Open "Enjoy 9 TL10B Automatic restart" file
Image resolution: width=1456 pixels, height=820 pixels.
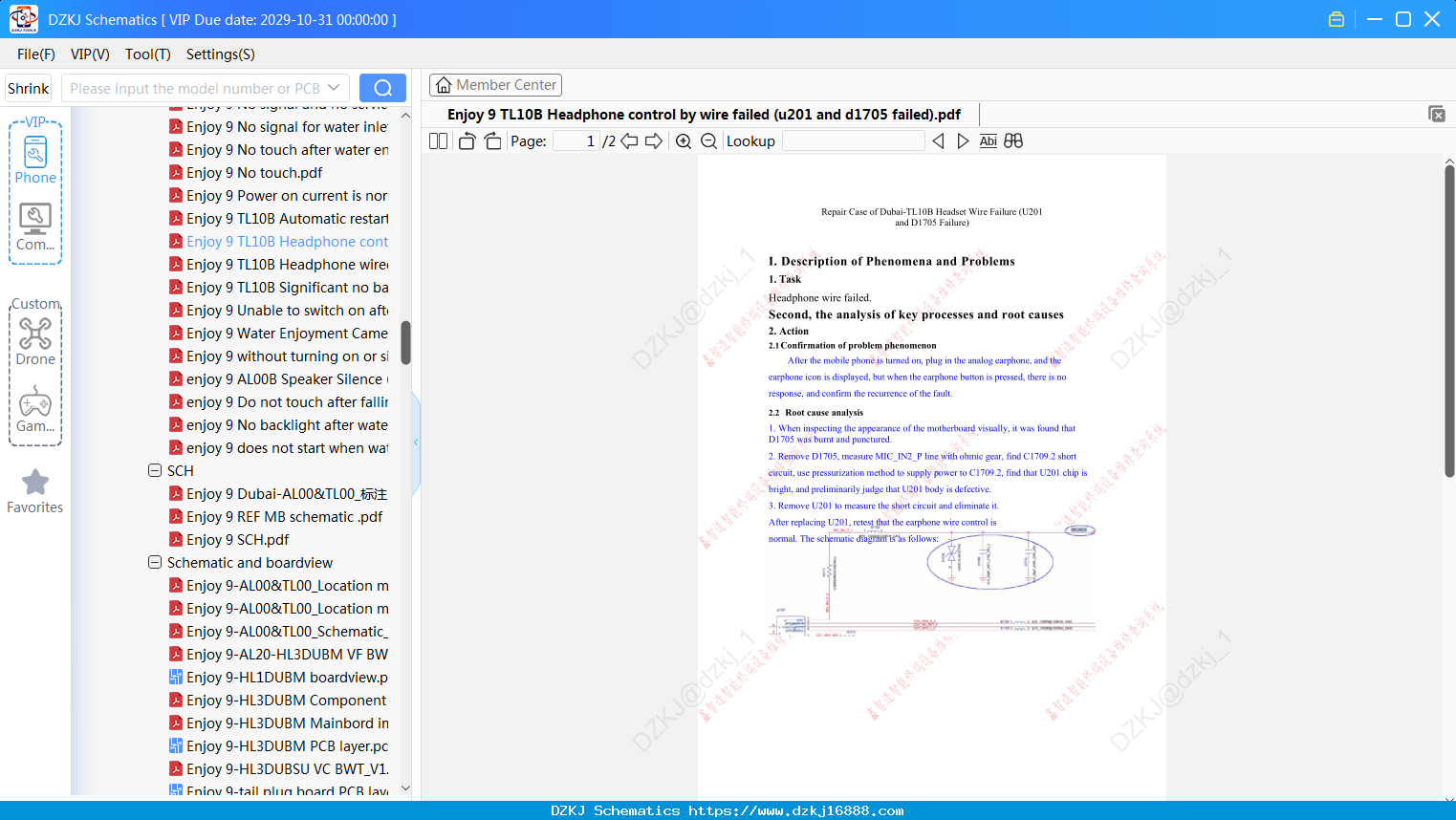[287, 219]
